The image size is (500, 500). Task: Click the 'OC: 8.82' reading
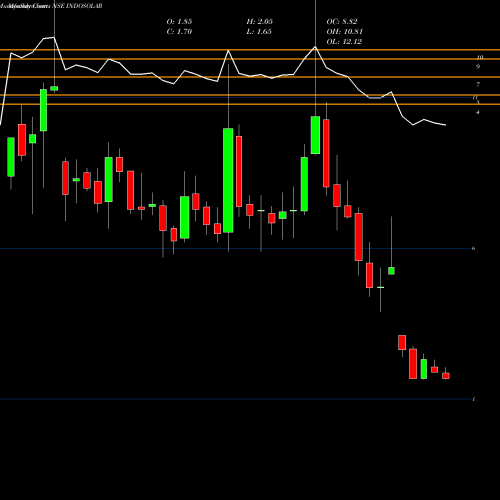(342, 22)
